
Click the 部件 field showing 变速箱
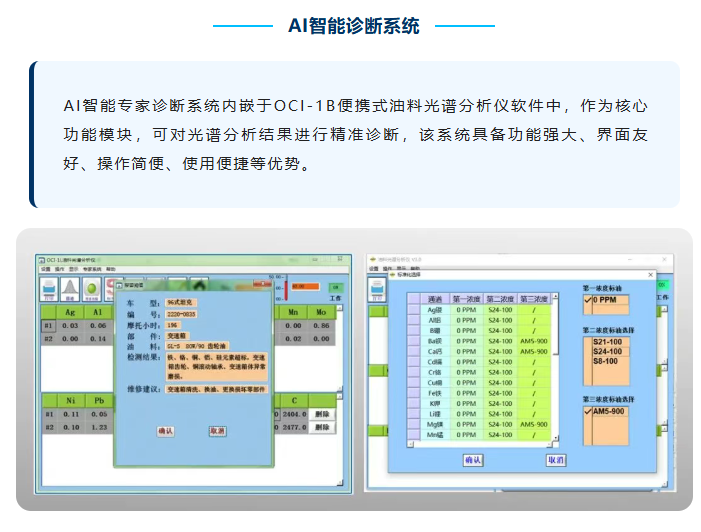pos(177,336)
